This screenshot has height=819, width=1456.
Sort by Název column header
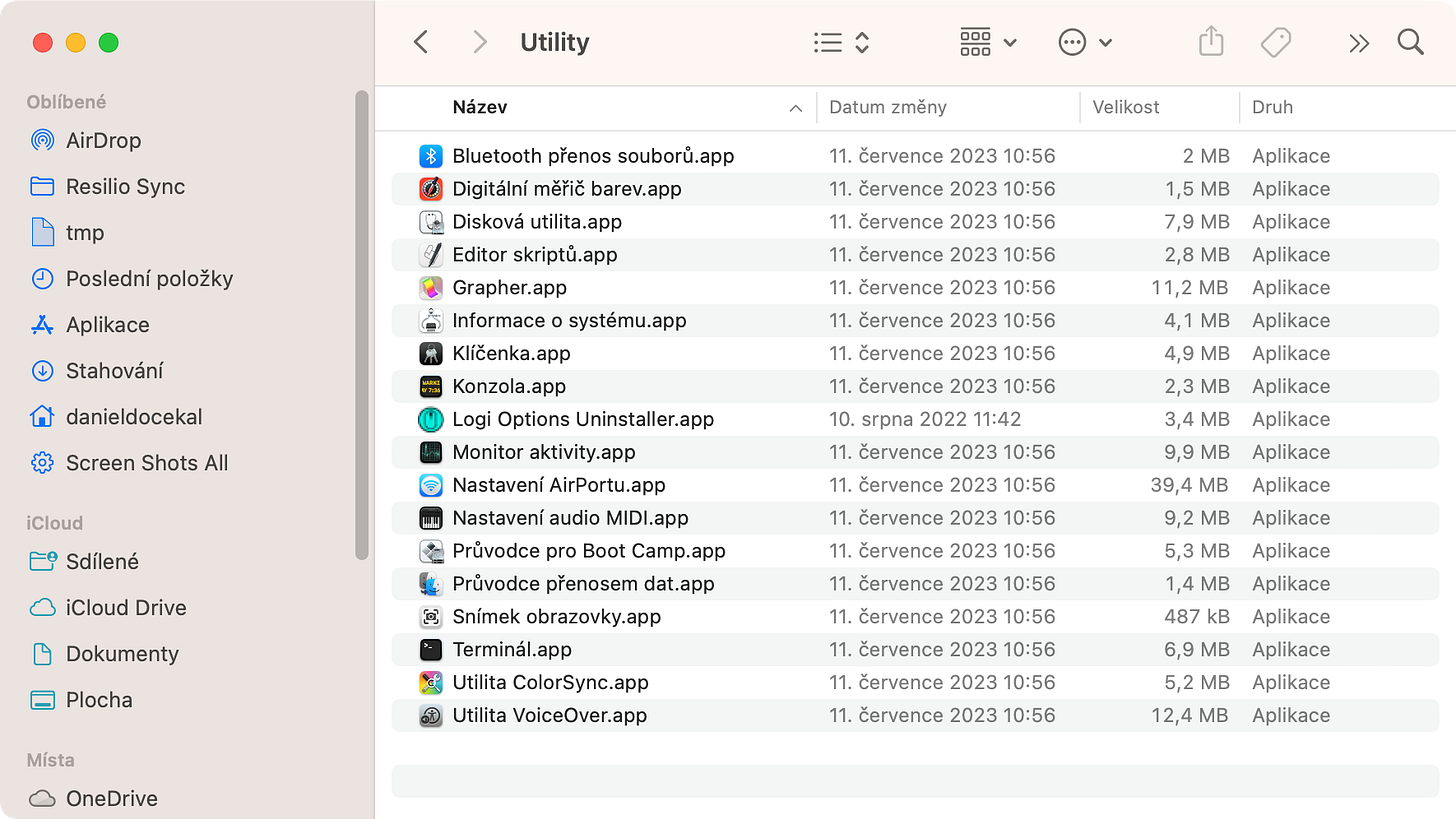click(x=479, y=107)
